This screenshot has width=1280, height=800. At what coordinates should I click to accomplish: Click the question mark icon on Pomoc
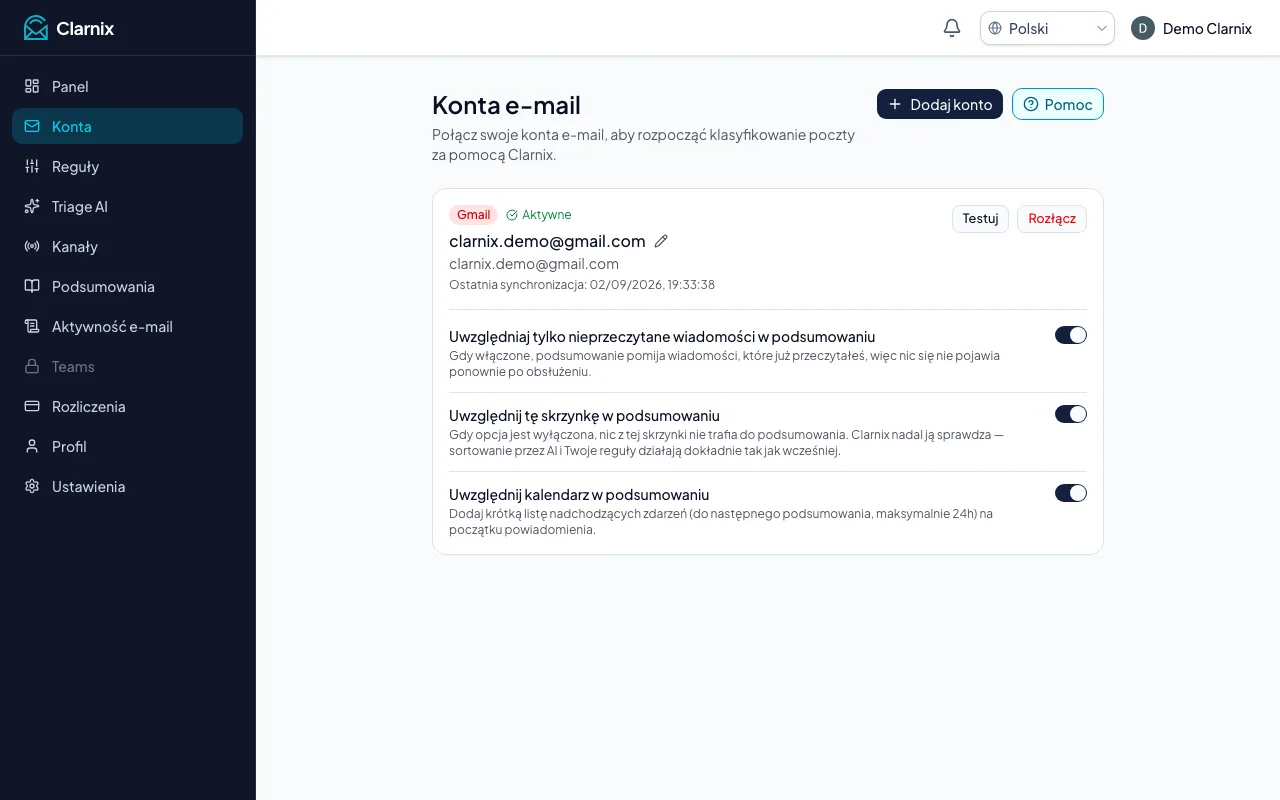1031,104
